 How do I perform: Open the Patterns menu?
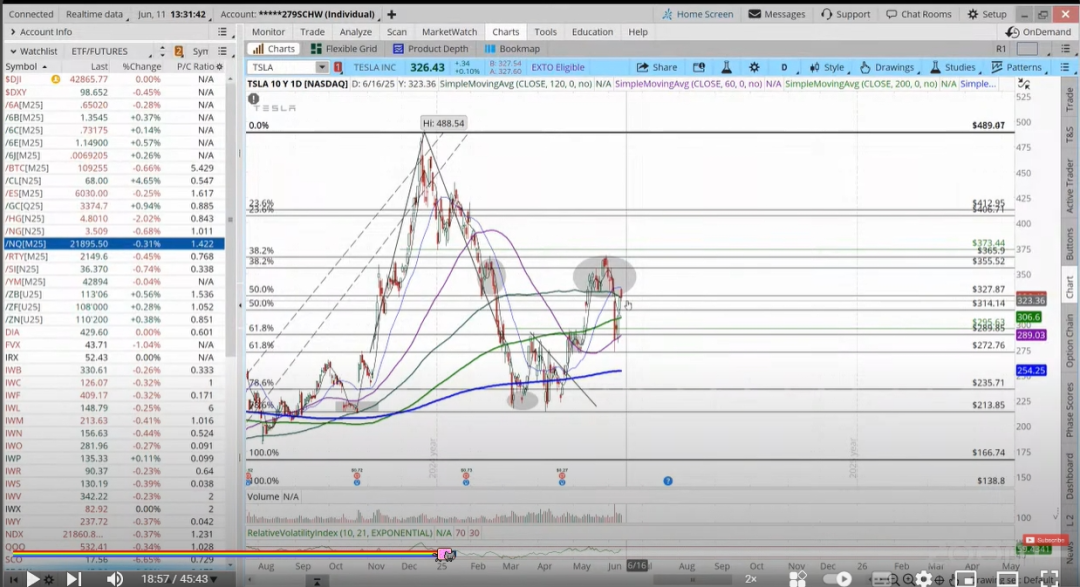1016,67
